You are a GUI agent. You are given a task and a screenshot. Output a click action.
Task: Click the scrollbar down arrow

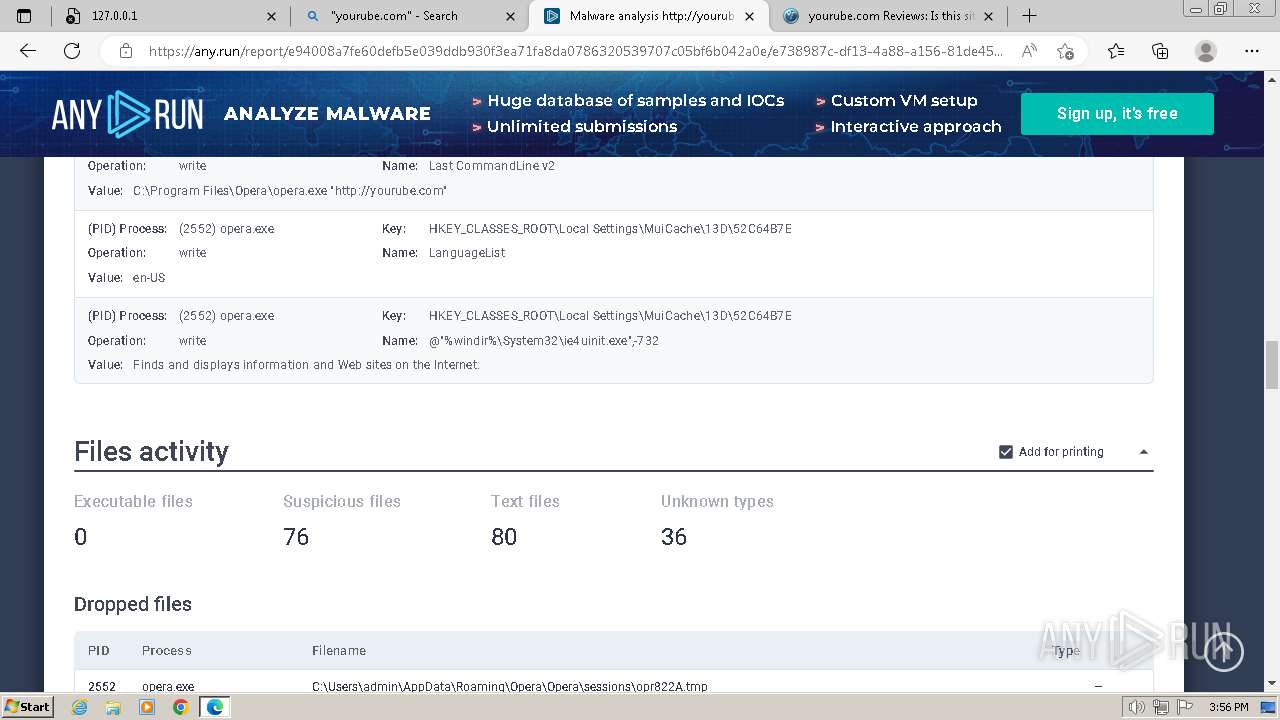1272,685
